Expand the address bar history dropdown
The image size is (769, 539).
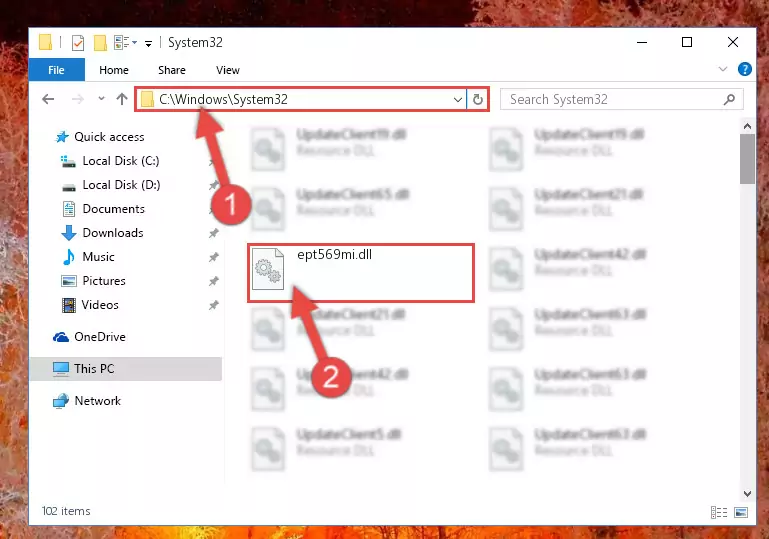[x=458, y=100]
